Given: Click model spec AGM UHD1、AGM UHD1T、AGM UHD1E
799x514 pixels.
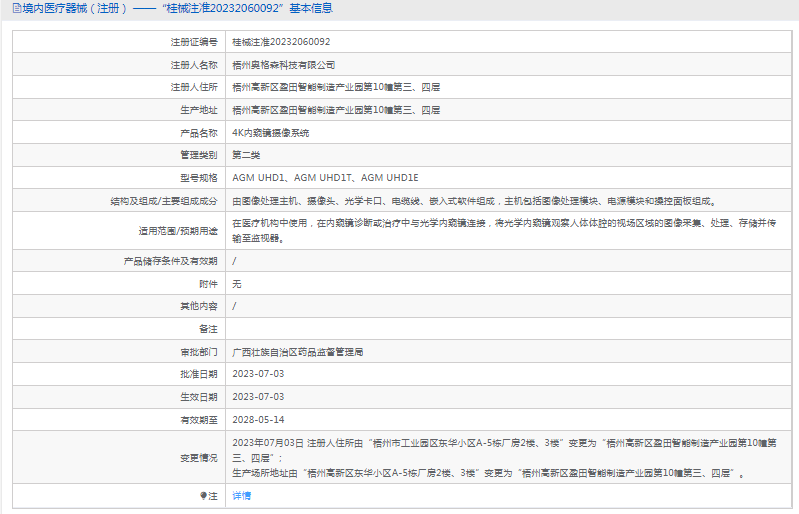Looking at the screenshot, I should [x=325, y=178].
